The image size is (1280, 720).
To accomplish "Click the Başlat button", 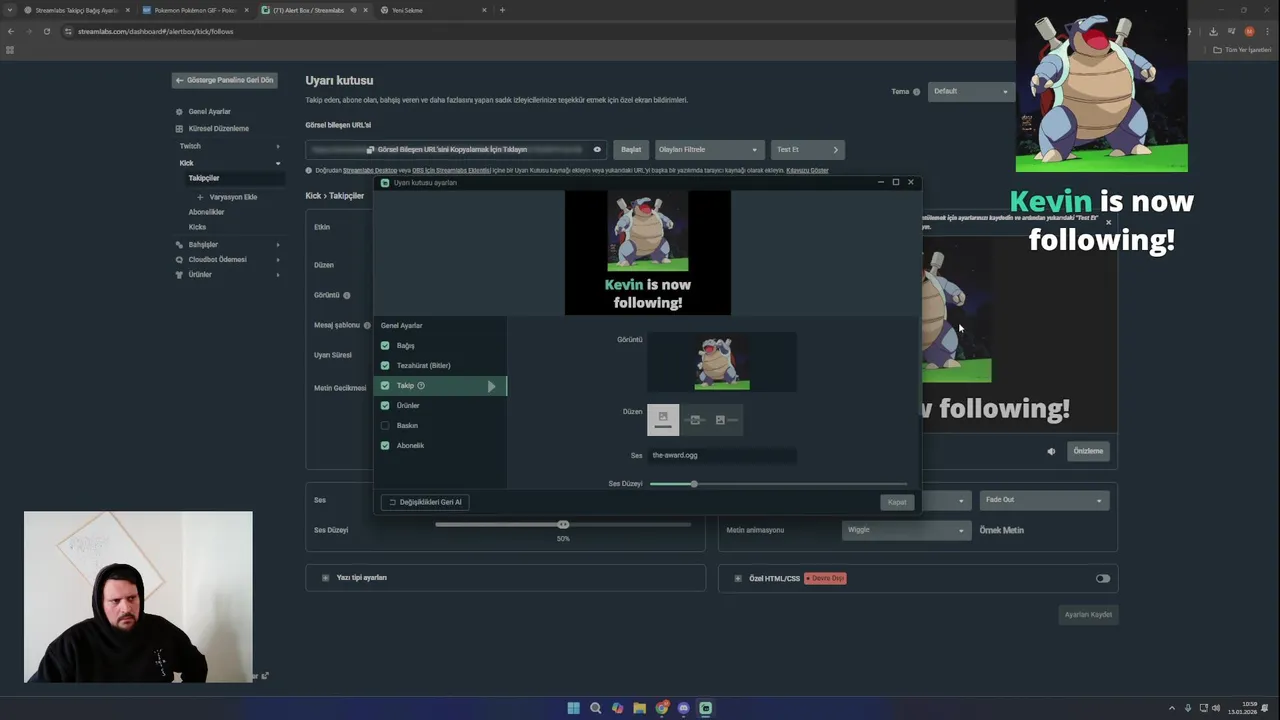I will click(x=631, y=150).
